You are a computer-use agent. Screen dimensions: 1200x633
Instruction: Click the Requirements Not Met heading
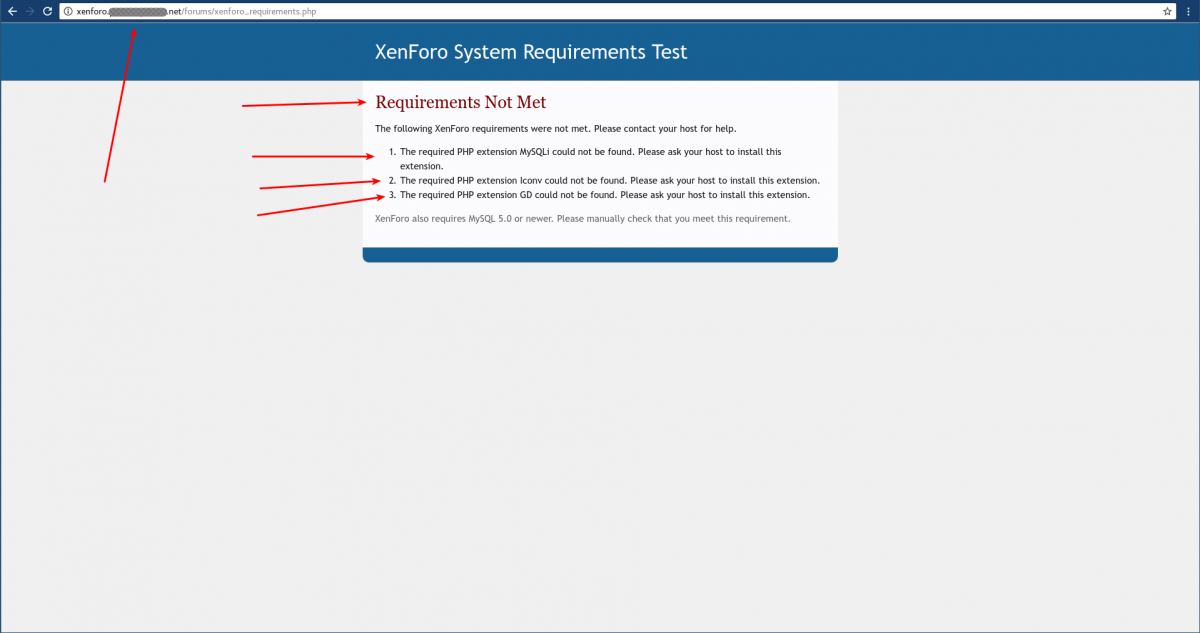click(460, 102)
